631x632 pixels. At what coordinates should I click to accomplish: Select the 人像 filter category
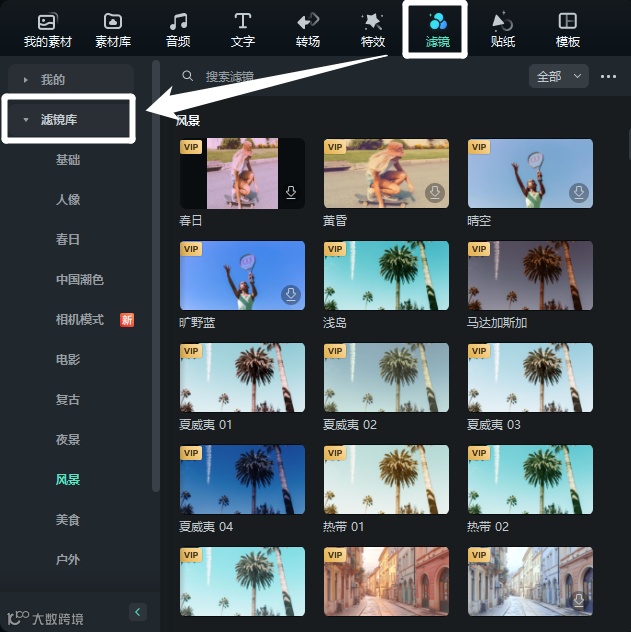click(68, 199)
